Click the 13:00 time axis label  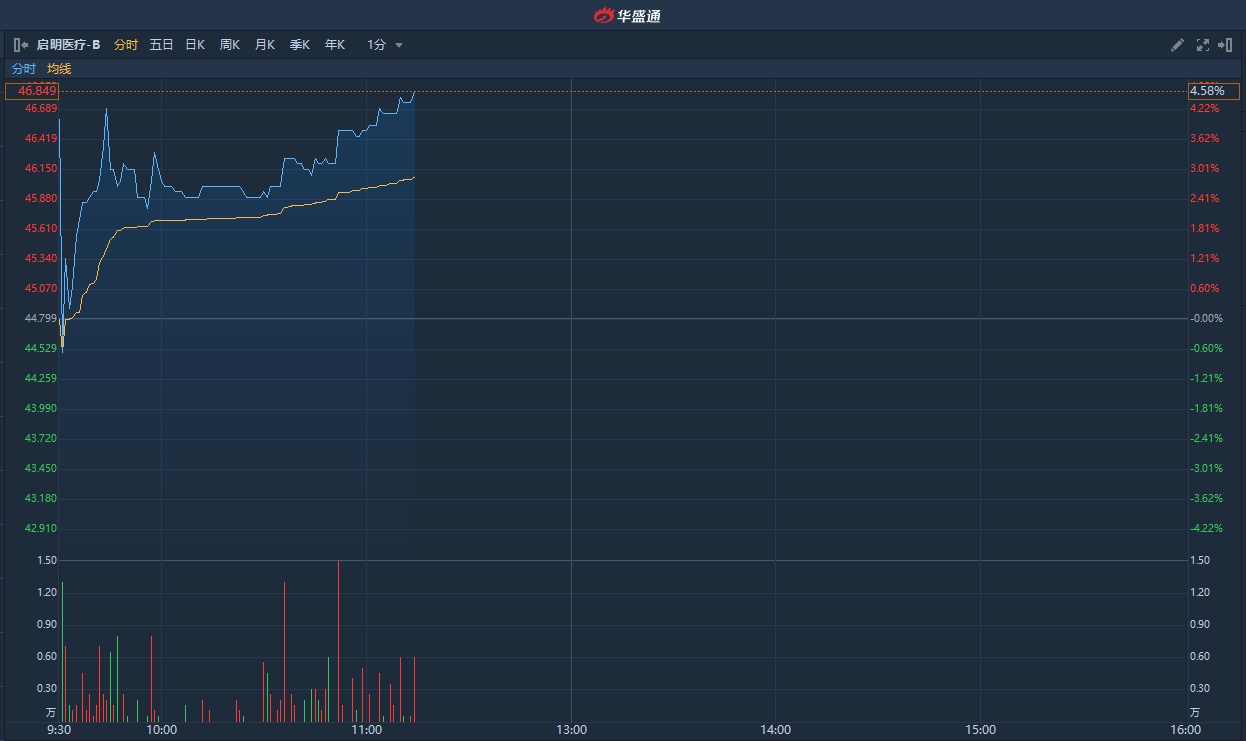[x=571, y=730]
